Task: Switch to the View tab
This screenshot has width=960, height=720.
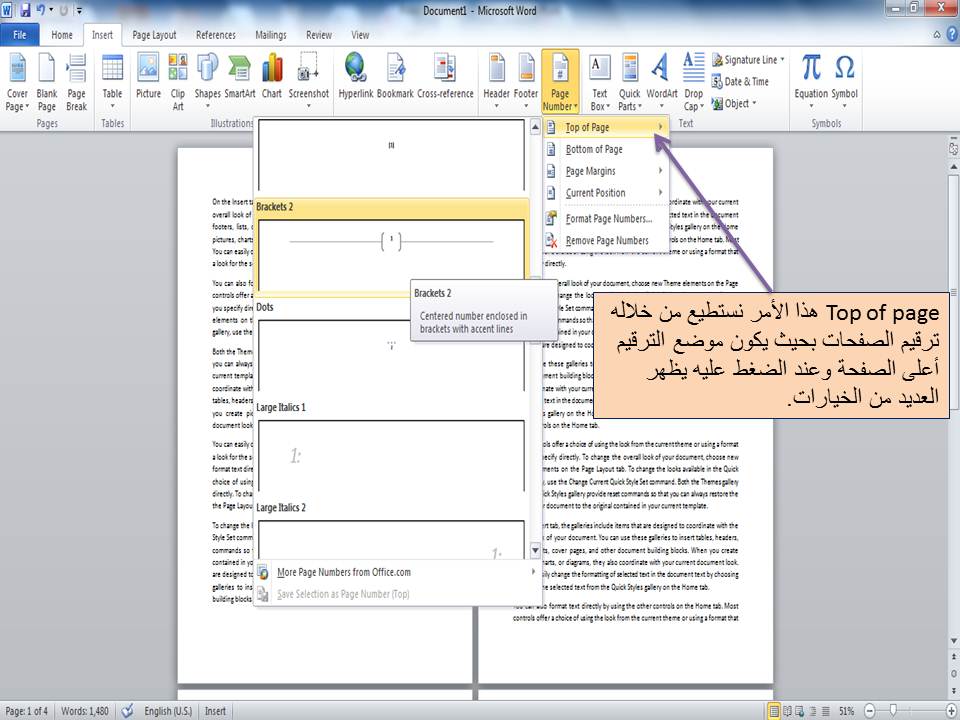Action: (x=360, y=35)
